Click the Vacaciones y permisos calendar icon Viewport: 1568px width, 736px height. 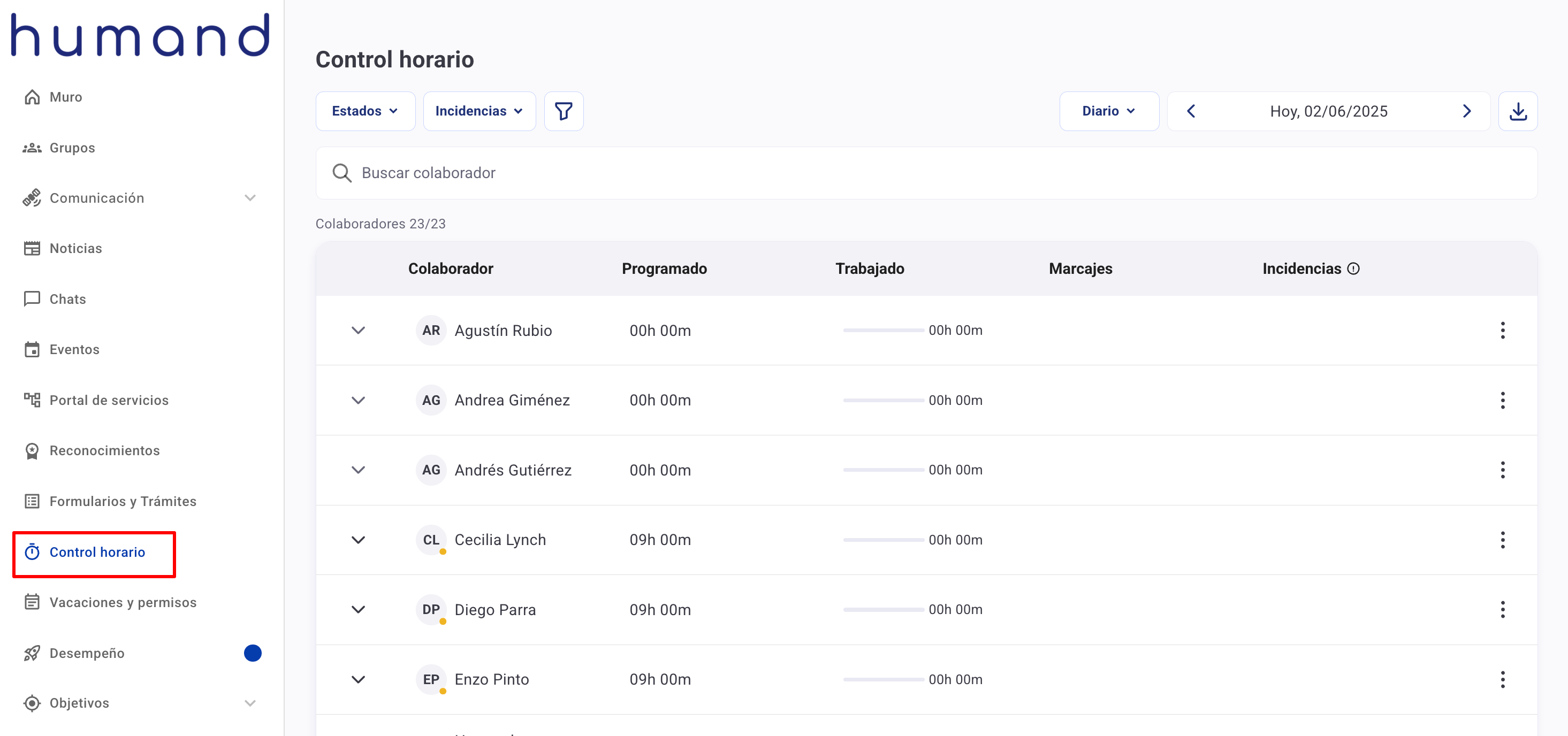[32, 602]
